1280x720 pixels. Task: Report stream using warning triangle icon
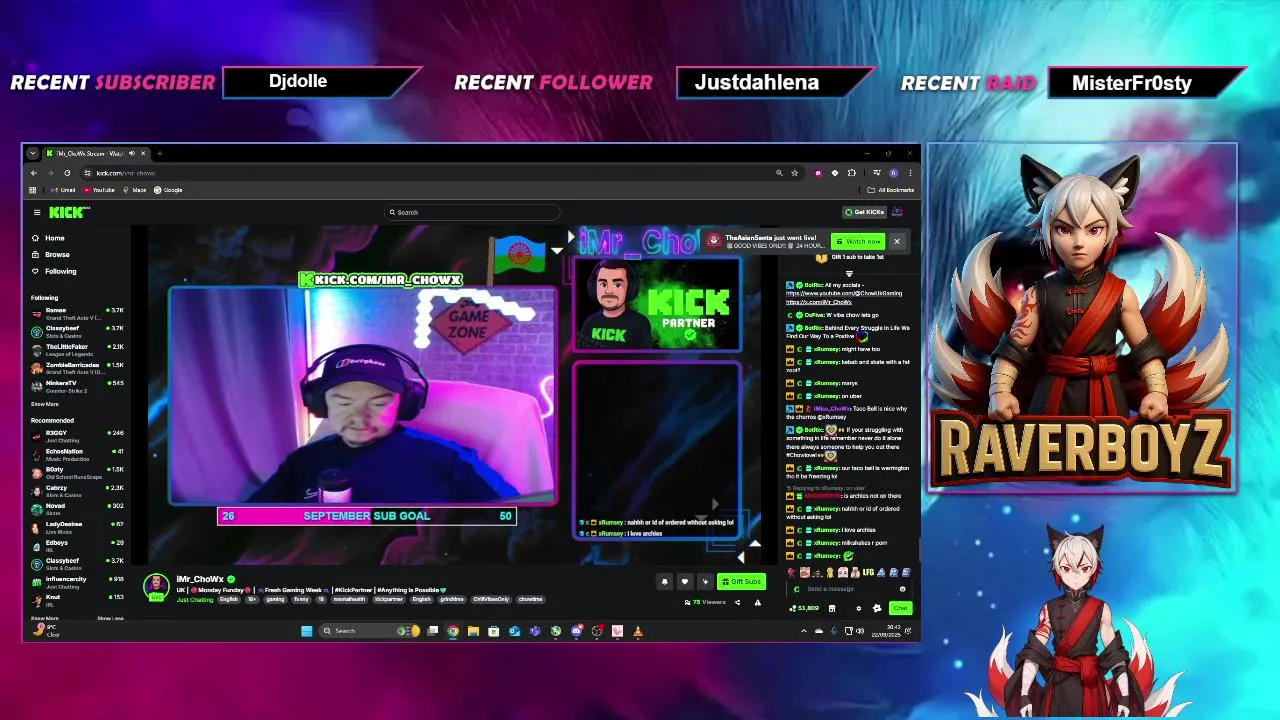[x=758, y=602]
